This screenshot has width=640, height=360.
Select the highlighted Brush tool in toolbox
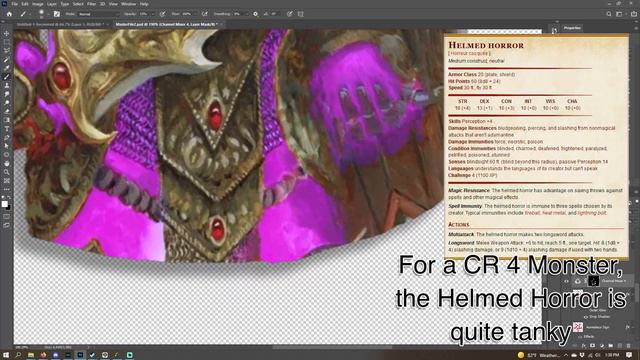point(7,77)
